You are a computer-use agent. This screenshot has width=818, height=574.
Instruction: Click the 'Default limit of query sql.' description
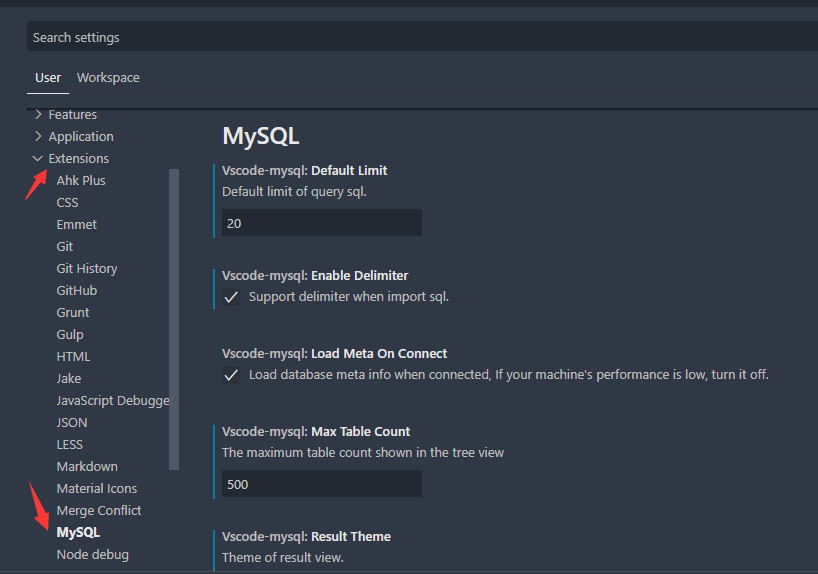pos(294,192)
